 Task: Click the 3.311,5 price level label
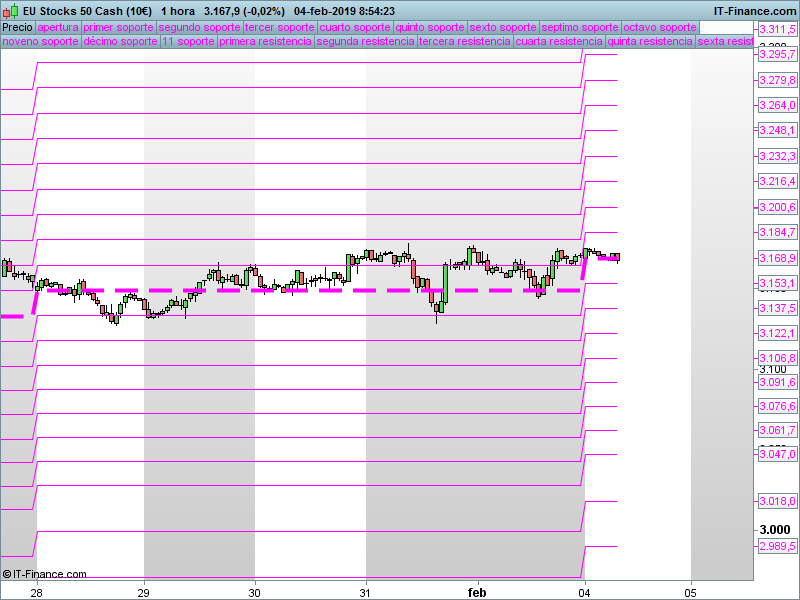coord(777,30)
